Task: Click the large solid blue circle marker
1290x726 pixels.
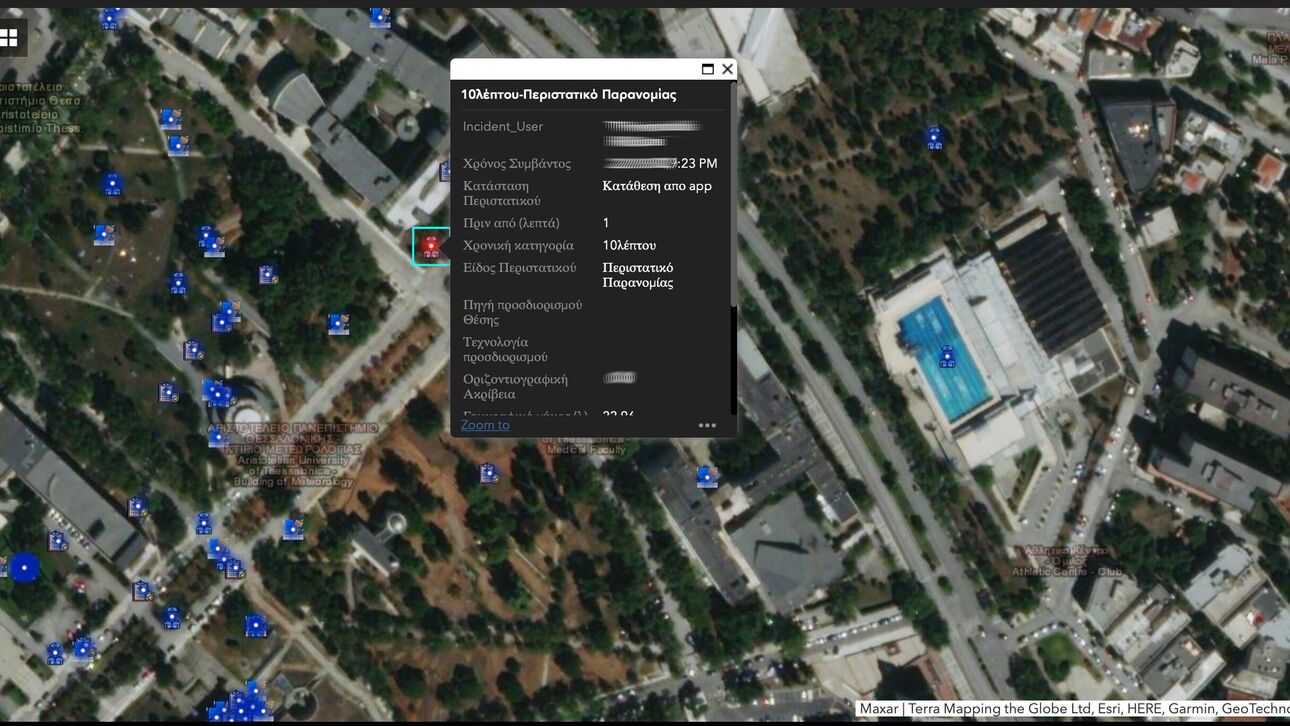Action: coord(24,568)
